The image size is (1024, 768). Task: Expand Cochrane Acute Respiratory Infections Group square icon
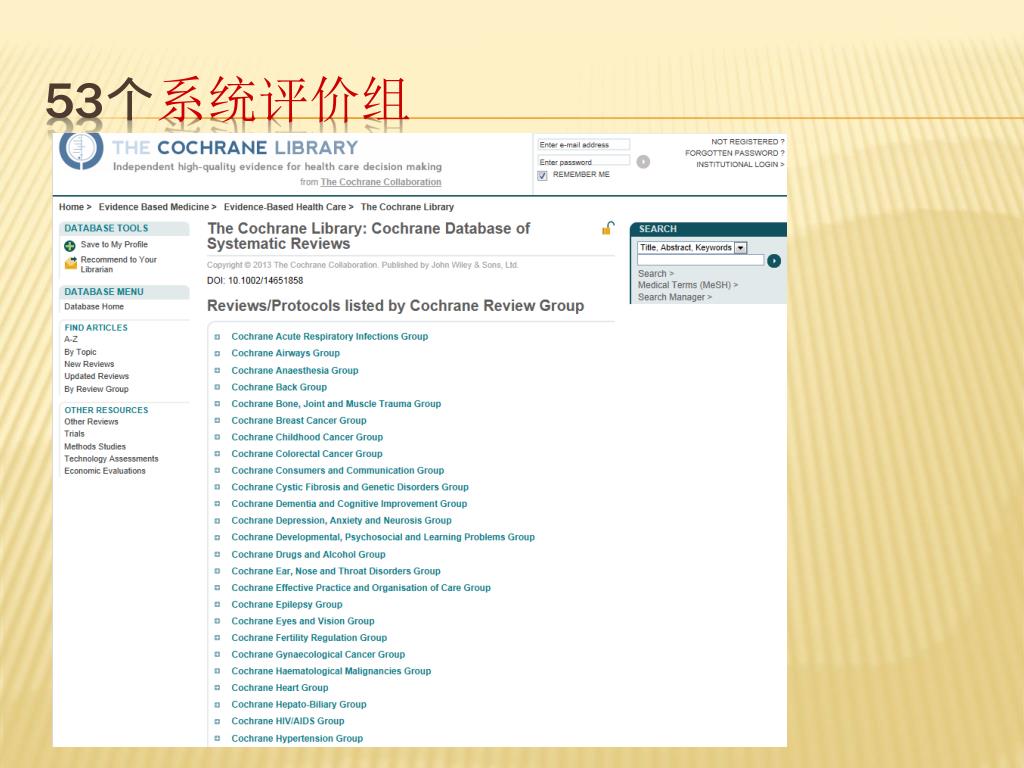[217, 337]
